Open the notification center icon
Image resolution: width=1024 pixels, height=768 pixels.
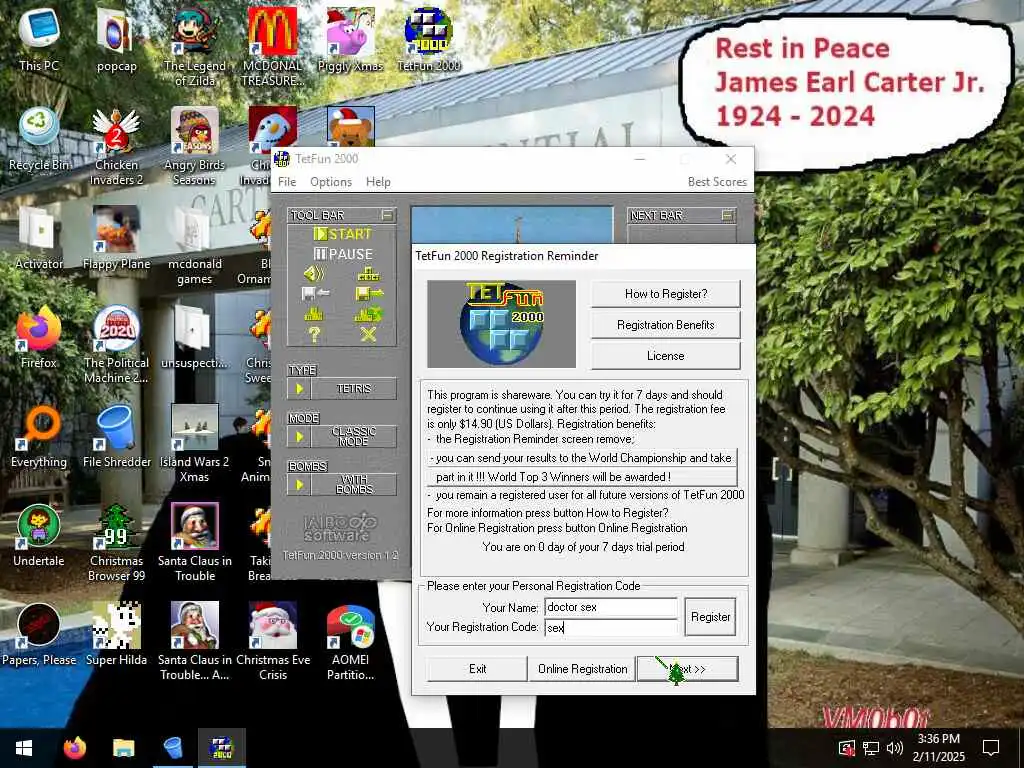991,748
